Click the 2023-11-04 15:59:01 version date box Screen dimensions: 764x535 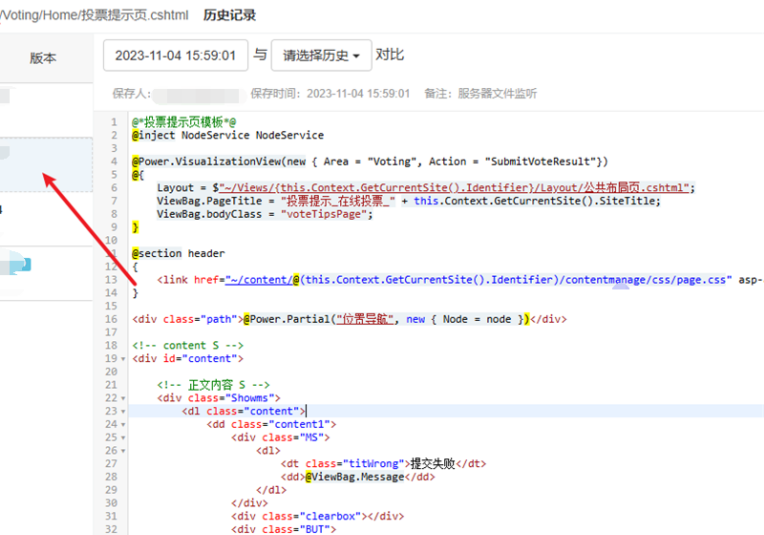click(x=176, y=56)
